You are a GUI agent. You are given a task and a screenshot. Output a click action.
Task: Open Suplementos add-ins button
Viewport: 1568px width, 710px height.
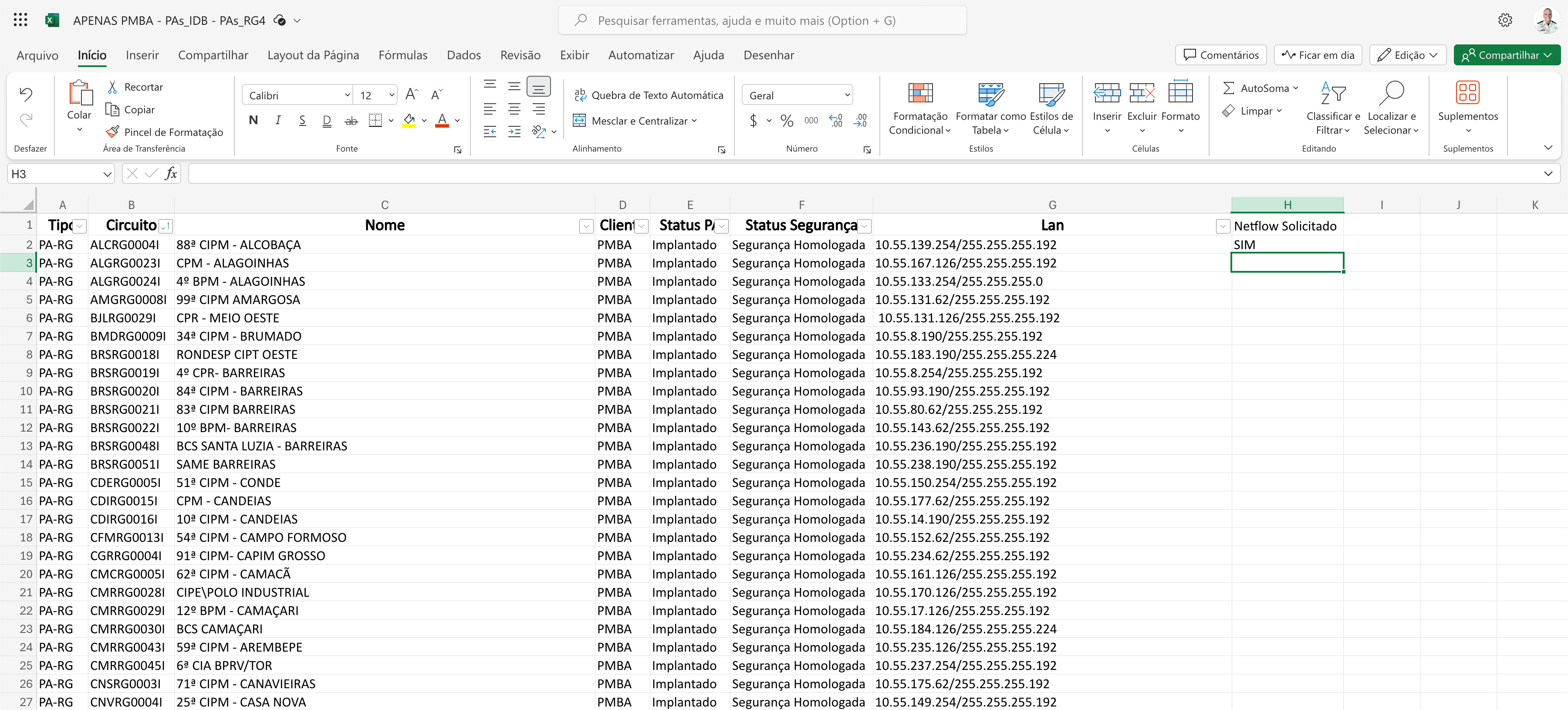(1467, 107)
